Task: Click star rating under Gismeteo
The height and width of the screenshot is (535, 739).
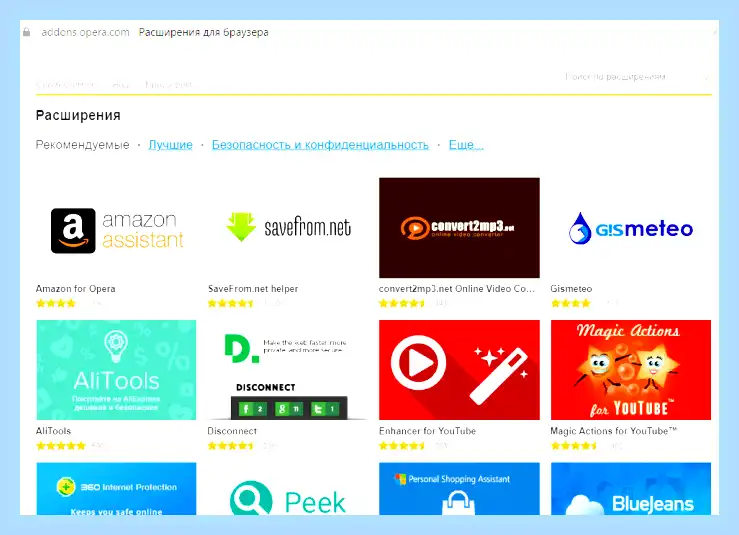Action: tap(570, 303)
